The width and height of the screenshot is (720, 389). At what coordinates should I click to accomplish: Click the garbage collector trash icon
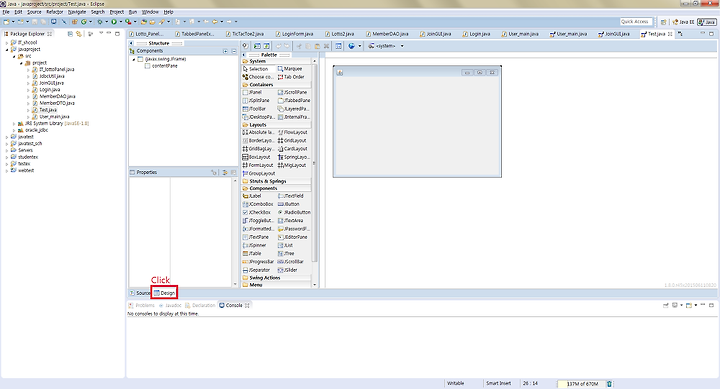coord(609,383)
